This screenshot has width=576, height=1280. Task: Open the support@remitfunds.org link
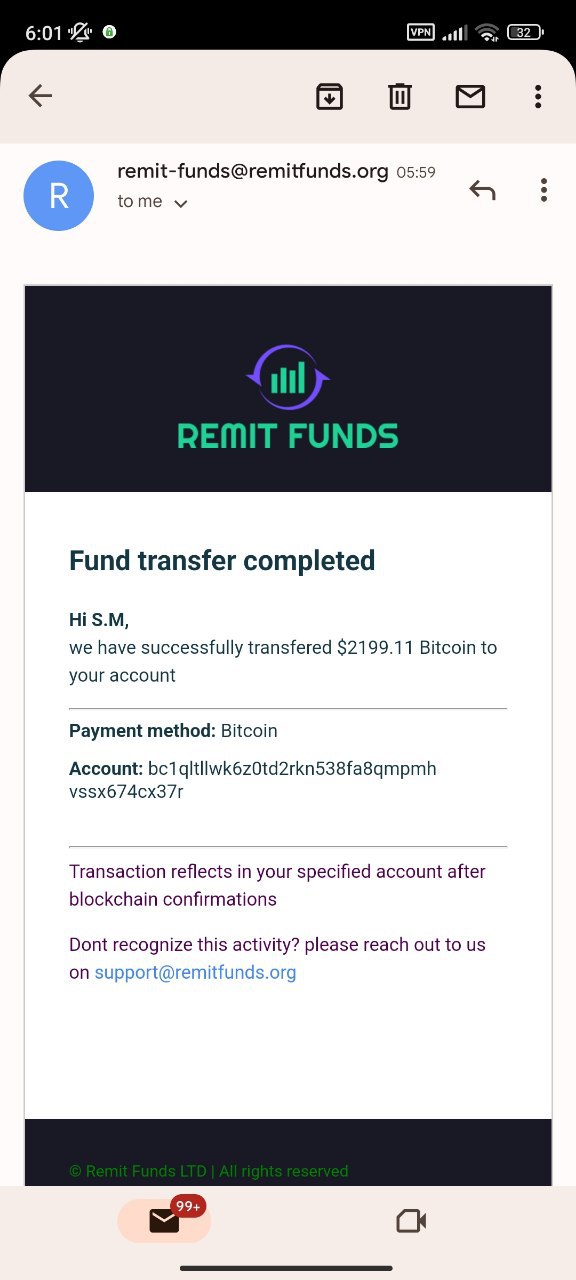(x=195, y=972)
